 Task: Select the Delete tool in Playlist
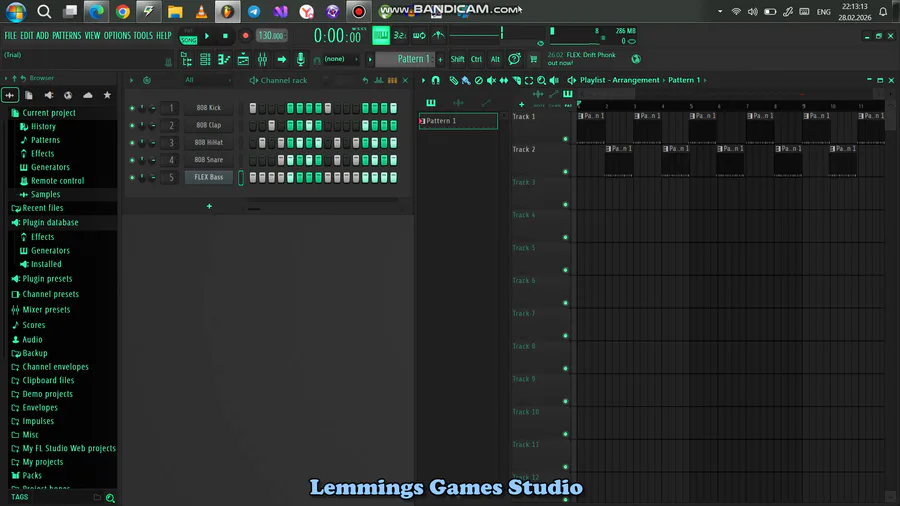[479, 80]
